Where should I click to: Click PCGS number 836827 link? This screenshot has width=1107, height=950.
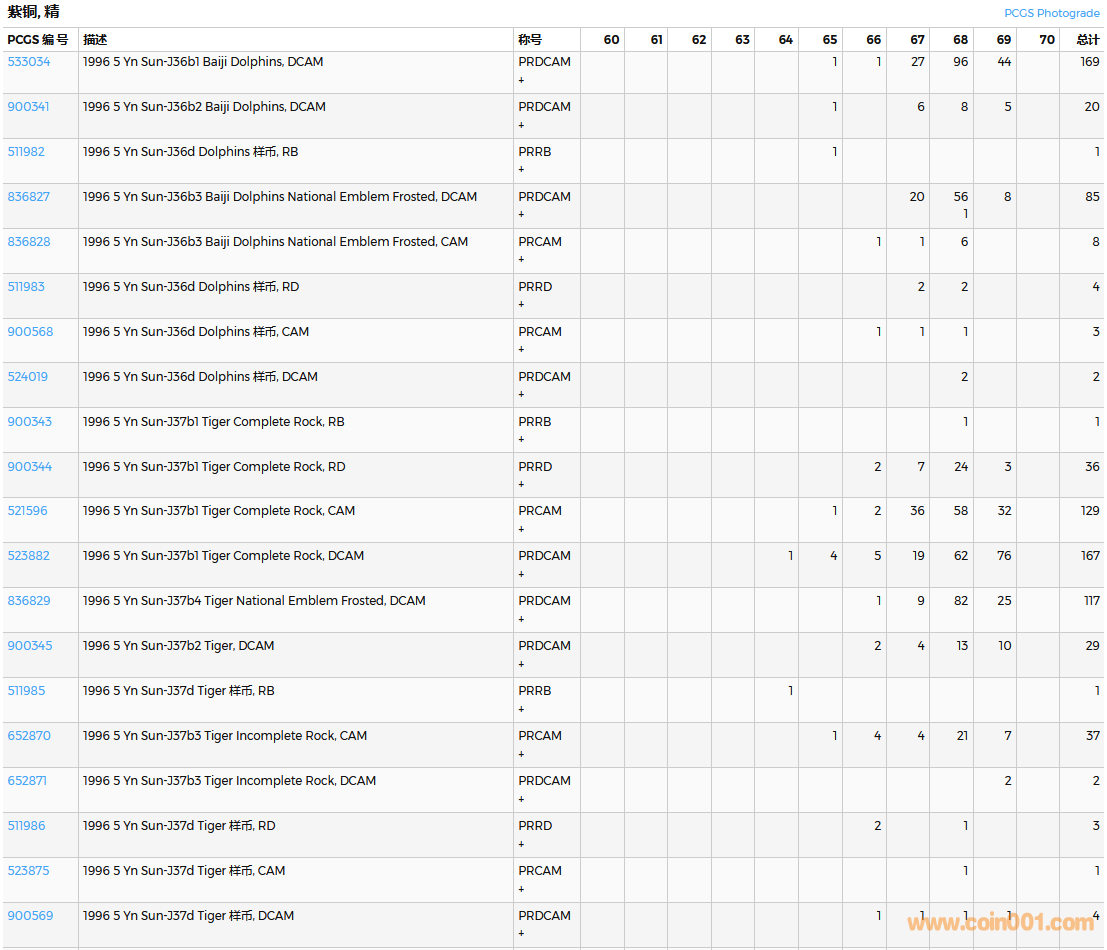[x=29, y=197]
